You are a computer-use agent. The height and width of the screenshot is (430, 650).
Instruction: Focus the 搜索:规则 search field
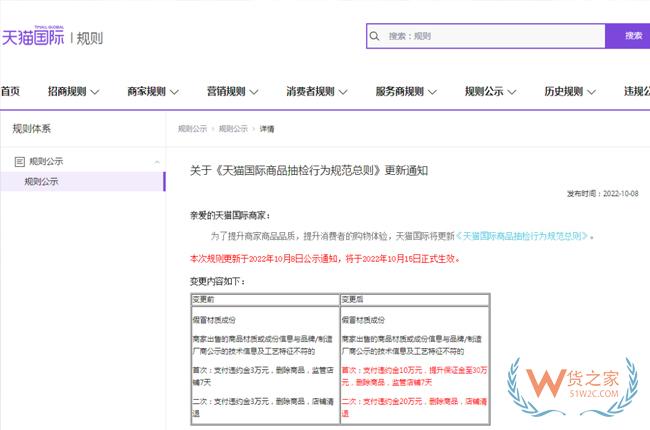point(486,36)
